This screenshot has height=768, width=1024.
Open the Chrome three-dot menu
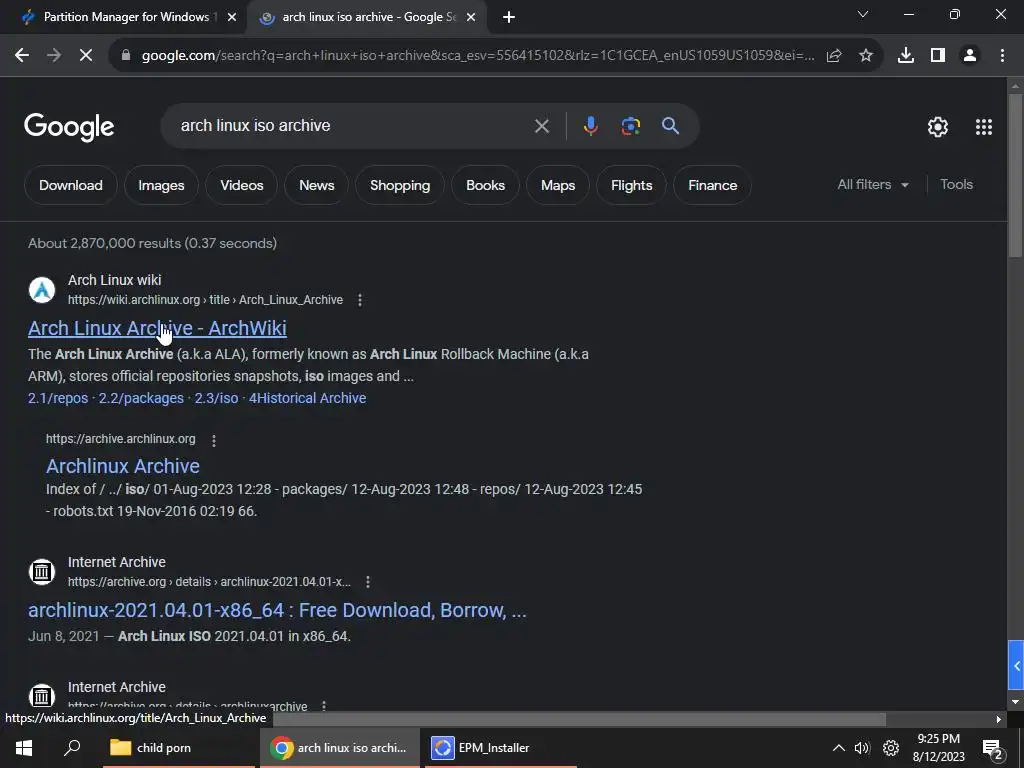coord(1002,56)
